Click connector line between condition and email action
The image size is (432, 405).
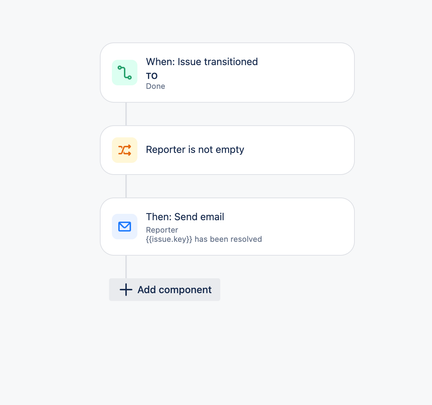[126, 186]
